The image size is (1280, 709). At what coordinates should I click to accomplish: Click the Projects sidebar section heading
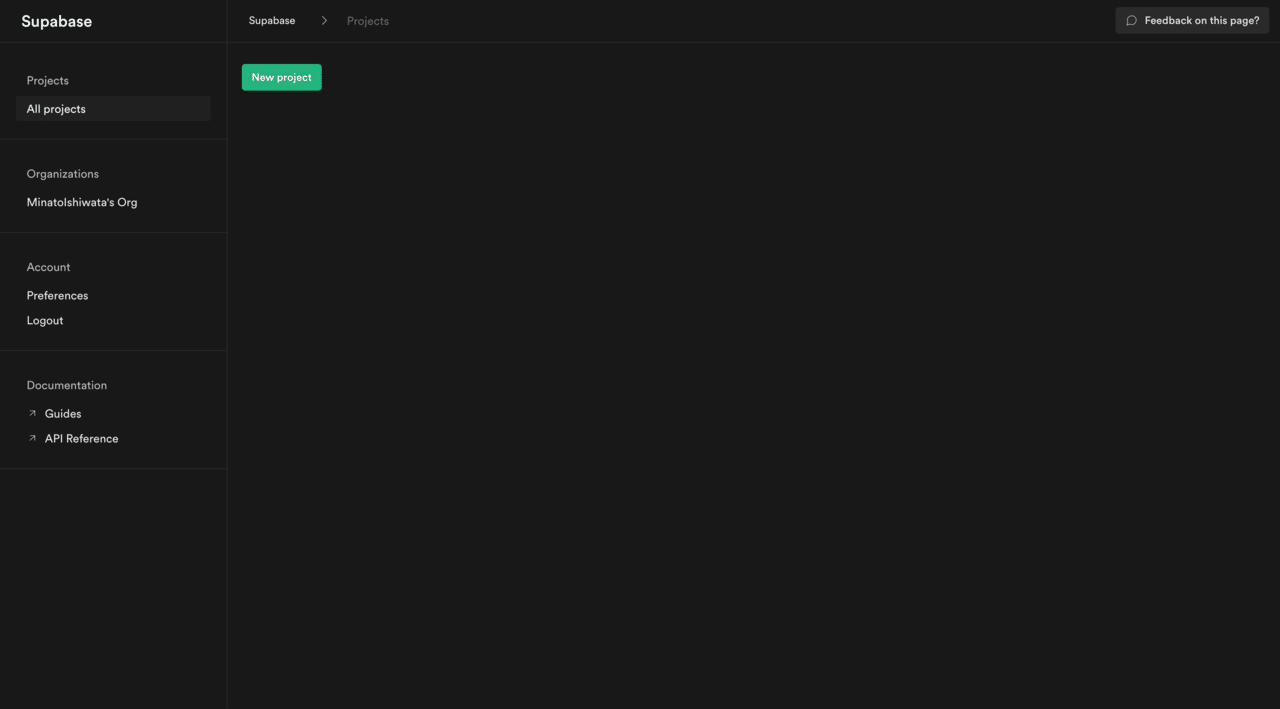[48, 81]
